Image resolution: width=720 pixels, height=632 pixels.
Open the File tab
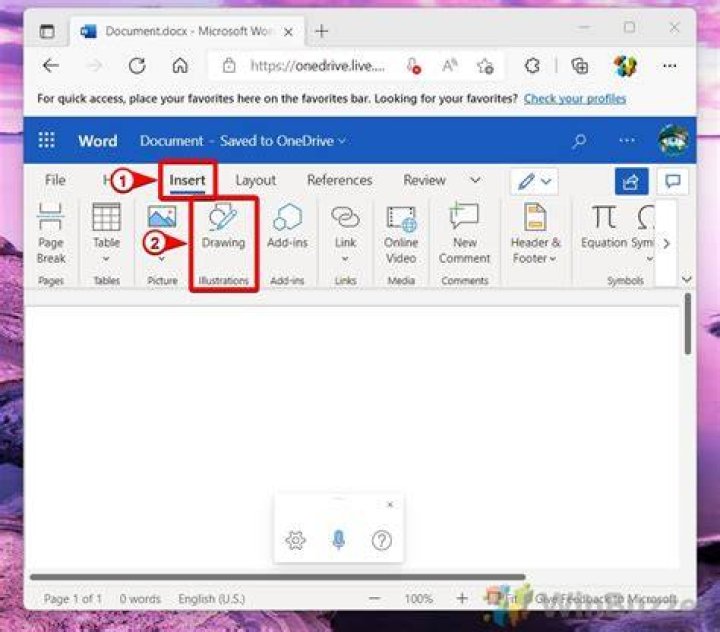pos(55,180)
